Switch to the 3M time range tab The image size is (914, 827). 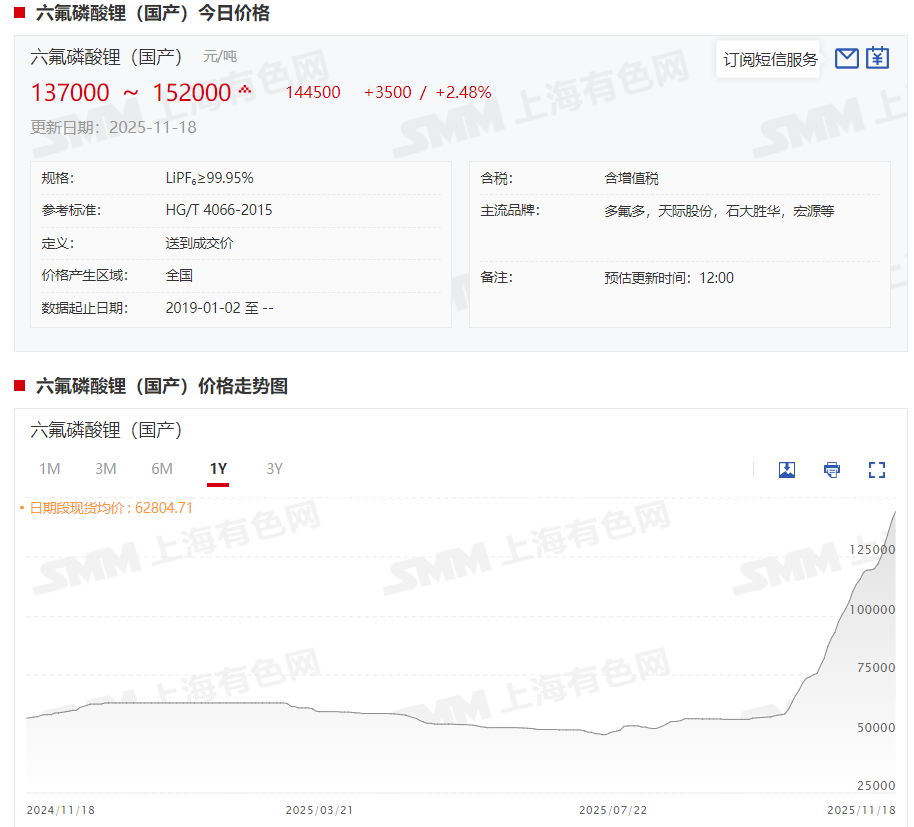click(x=106, y=468)
